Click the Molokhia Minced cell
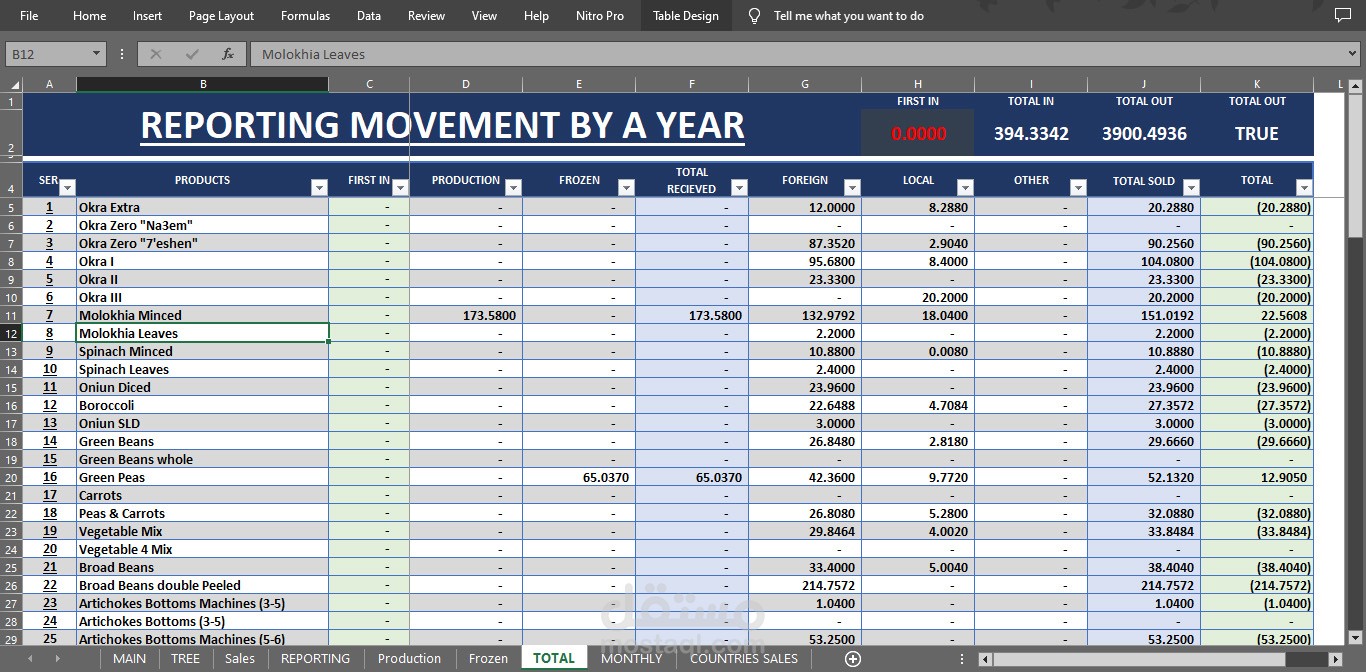Screen dimensions: 1366x672 202,315
